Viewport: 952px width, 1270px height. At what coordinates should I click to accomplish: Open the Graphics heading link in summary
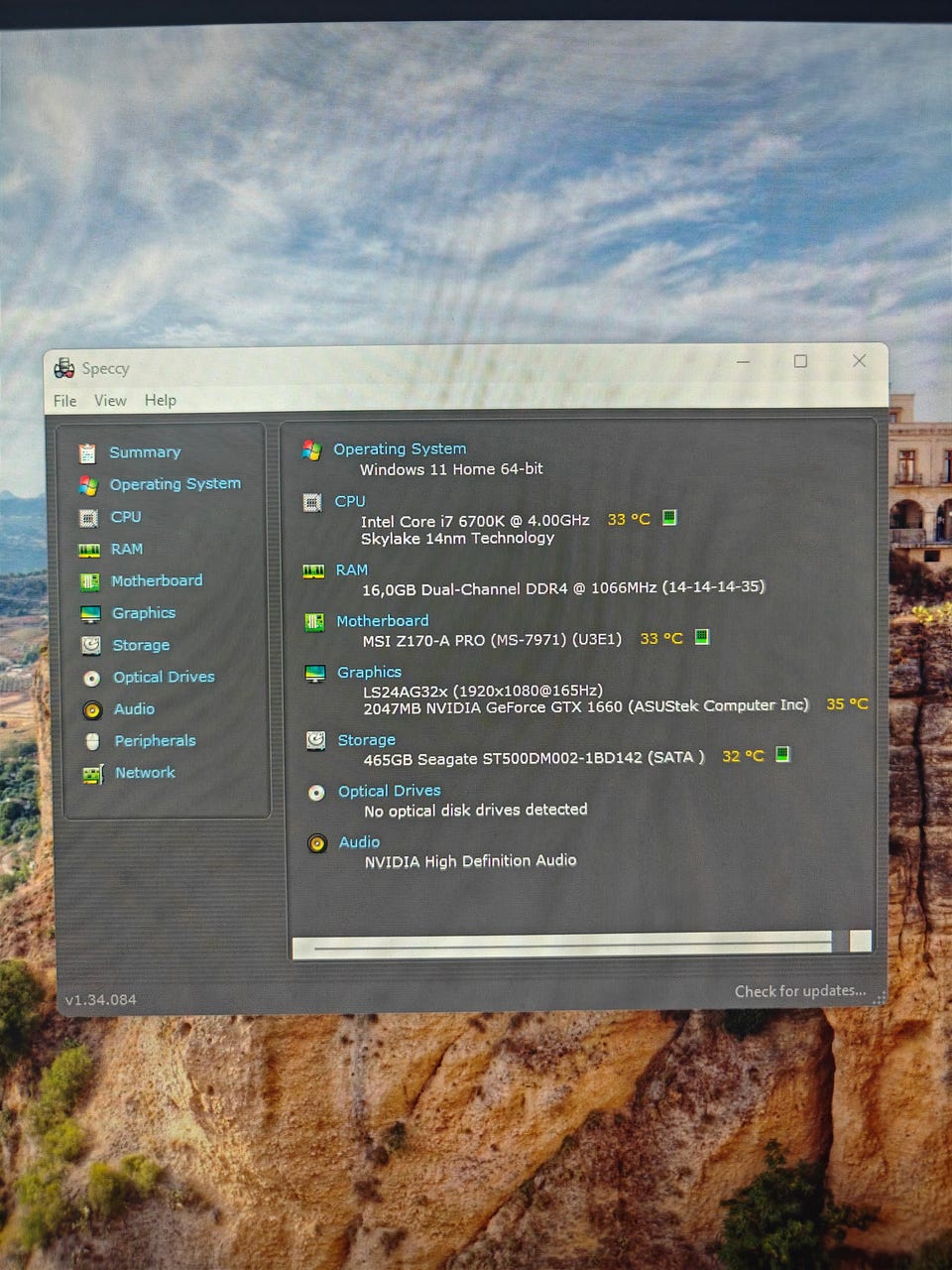pos(369,672)
